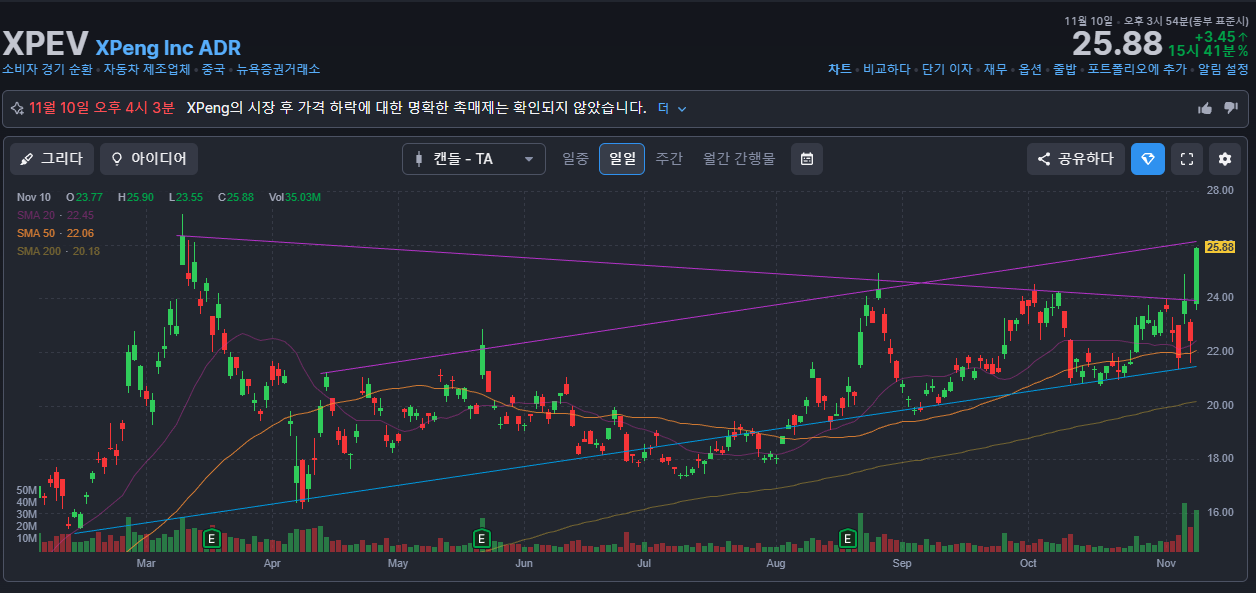This screenshot has width=1256, height=593.
Task: Click the 그리다 draw button
Action: click(53, 159)
